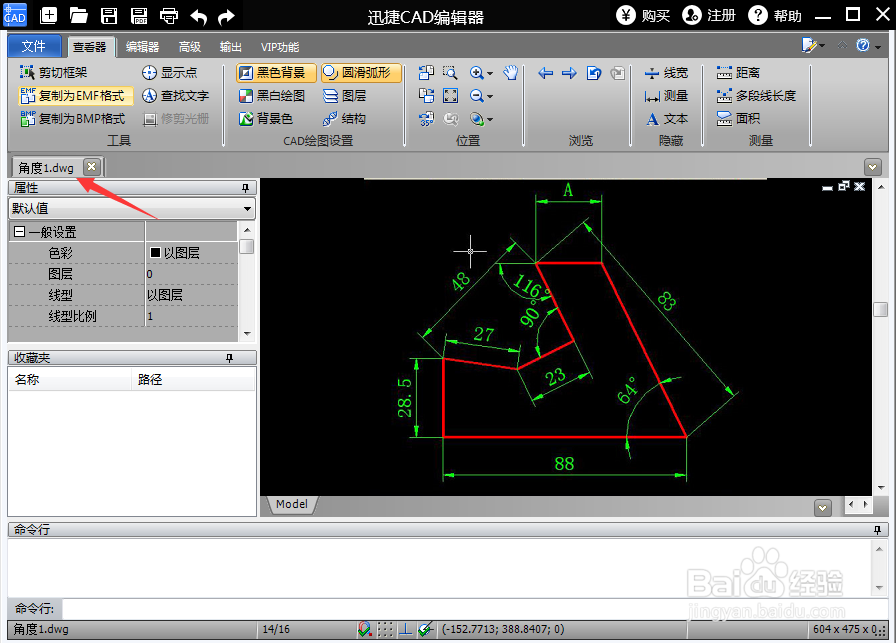The image size is (896, 643).
Task: Click the rotate pages right icon
Action: coord(426,95)
